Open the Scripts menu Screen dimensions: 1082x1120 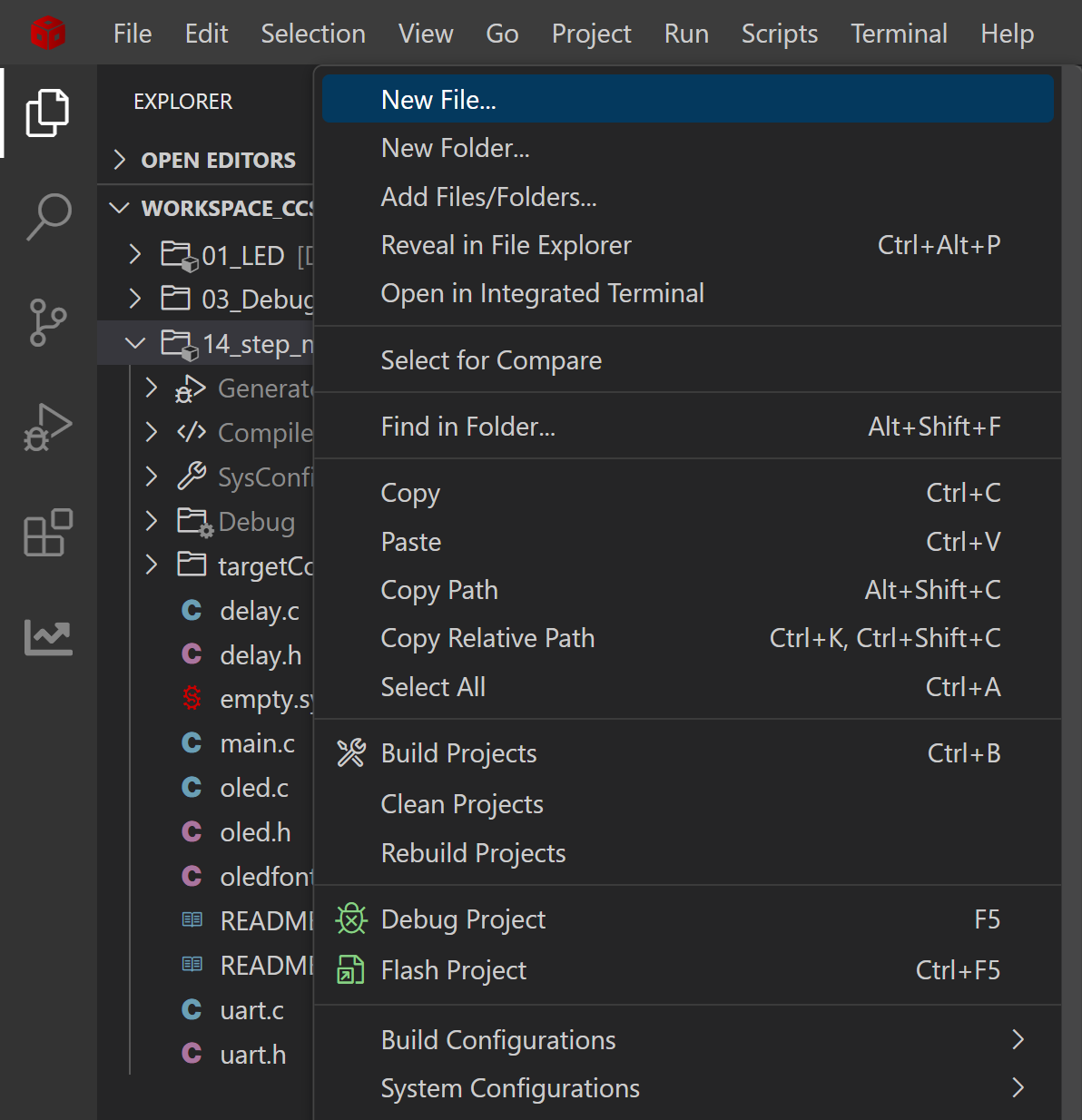pyautogui.click(x=780, y=34)
